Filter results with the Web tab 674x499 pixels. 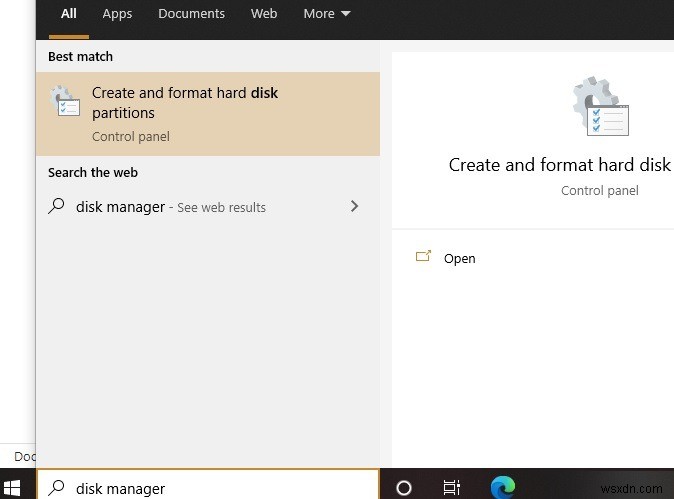[264, 14]
